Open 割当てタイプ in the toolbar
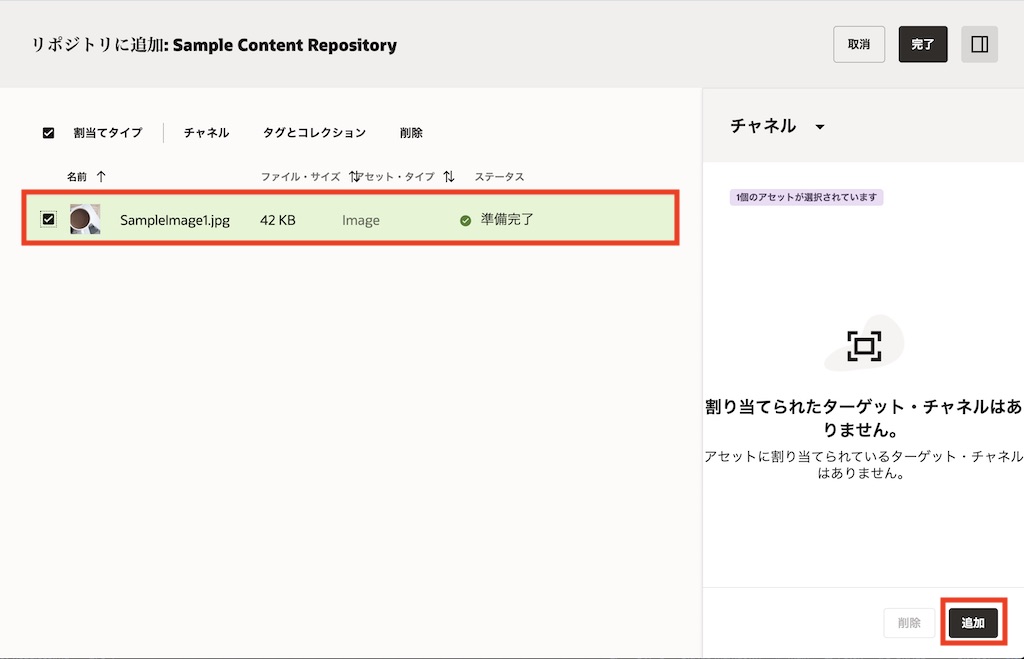 107,133
